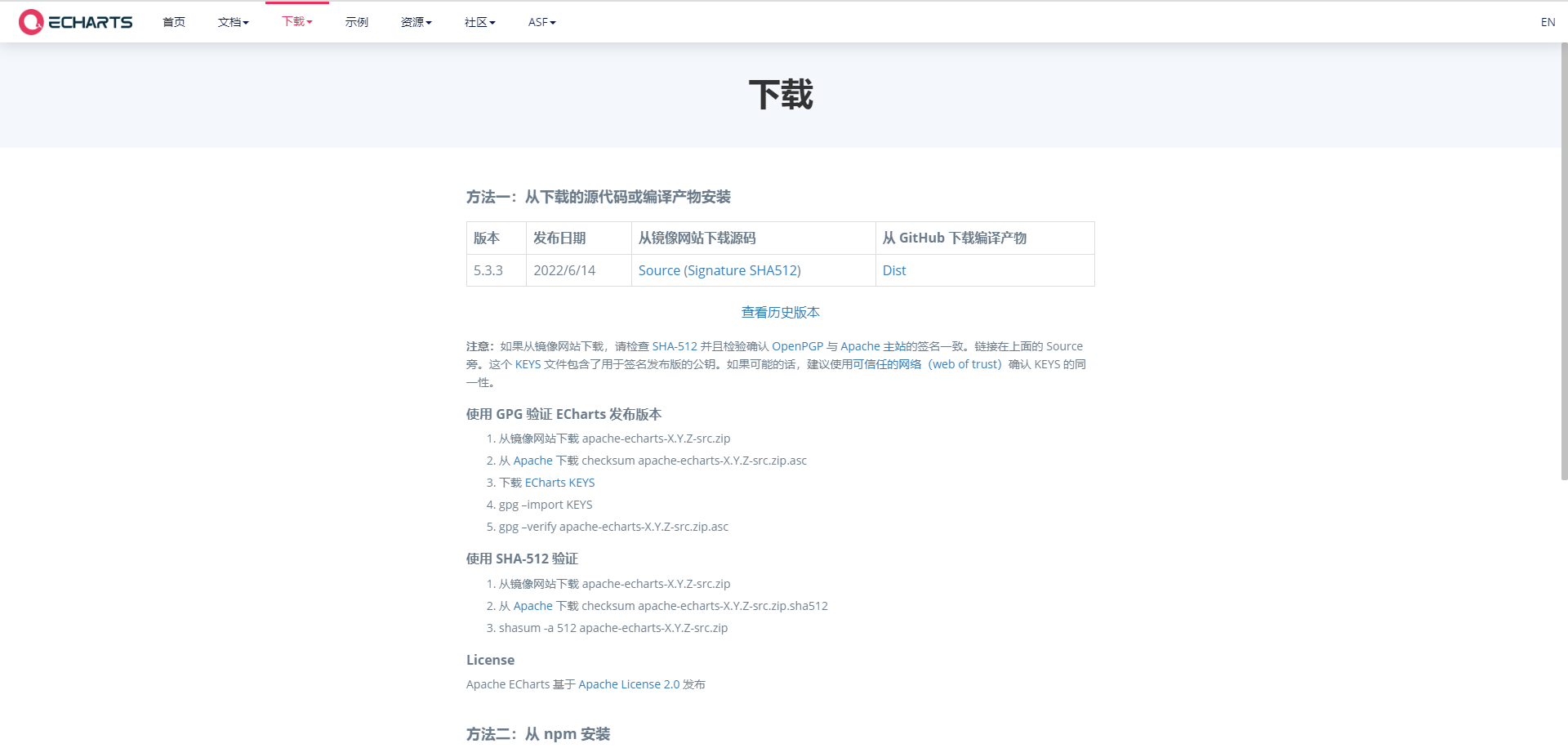Go to the 首页 menu item
Screen dimensions: 1568x748
point(173,22)
